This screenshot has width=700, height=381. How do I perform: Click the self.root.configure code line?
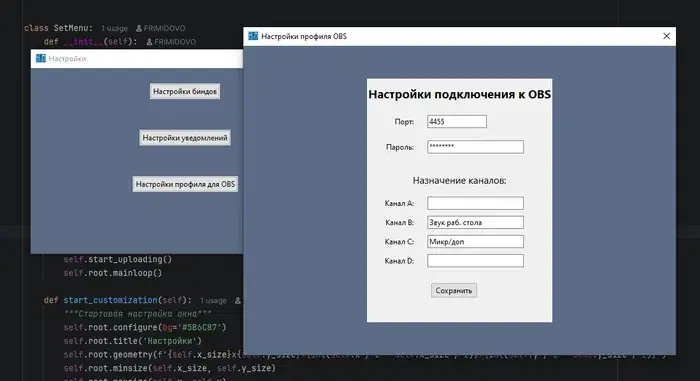[x=145, y=327]
